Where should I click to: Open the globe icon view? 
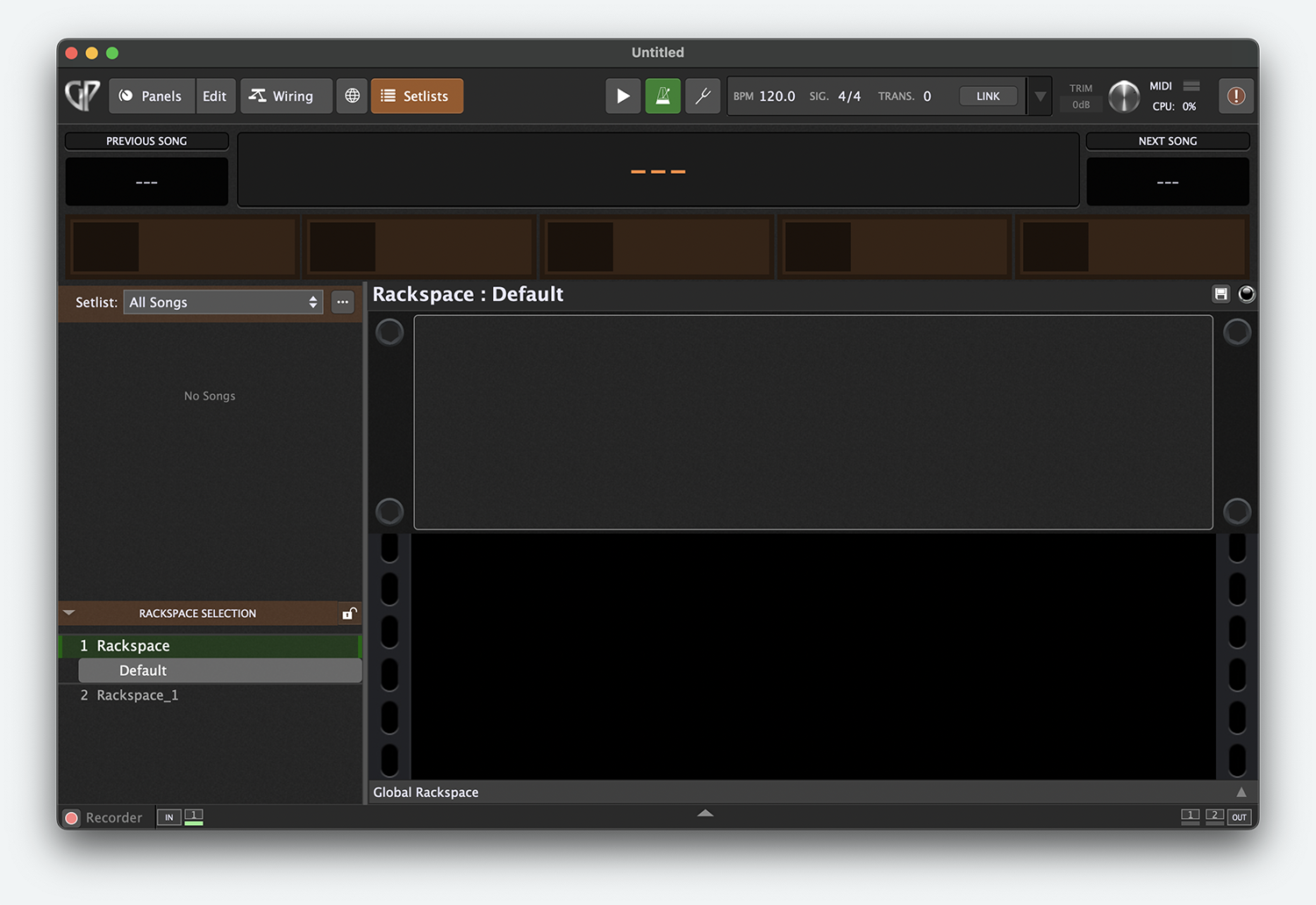tap(352, 96)
